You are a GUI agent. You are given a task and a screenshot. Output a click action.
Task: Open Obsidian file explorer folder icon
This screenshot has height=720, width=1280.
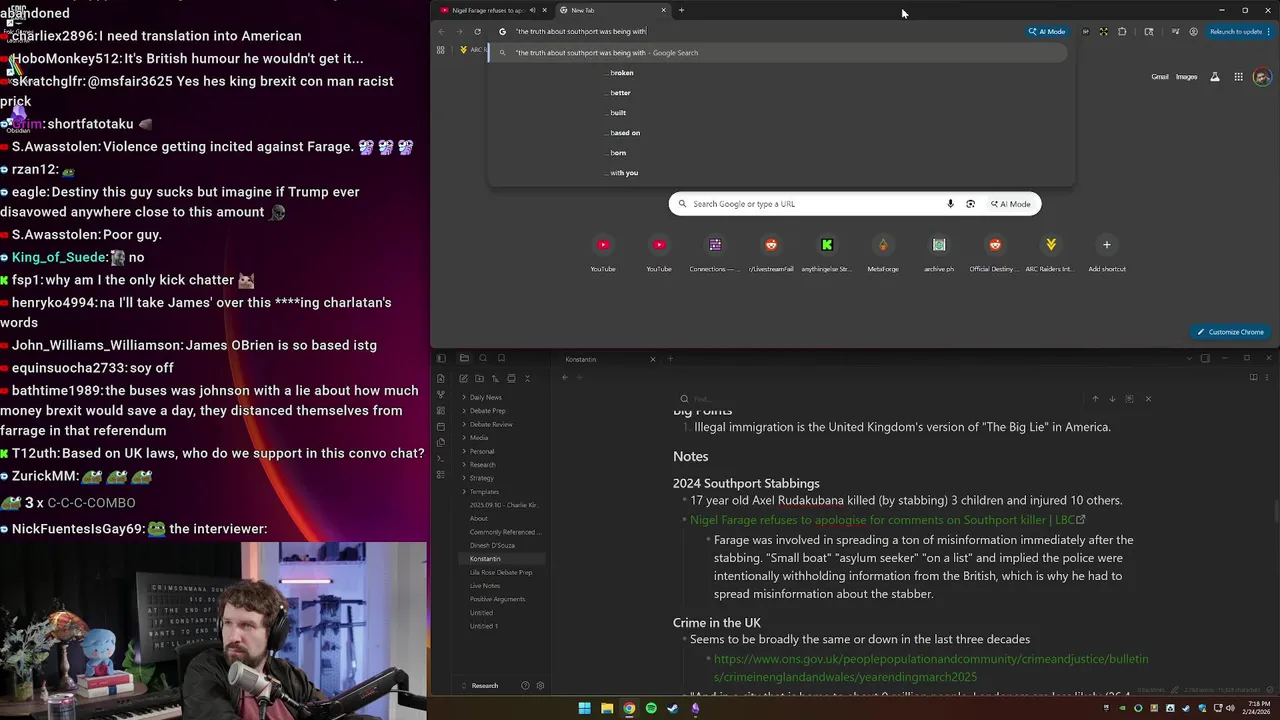click(464, 358)
